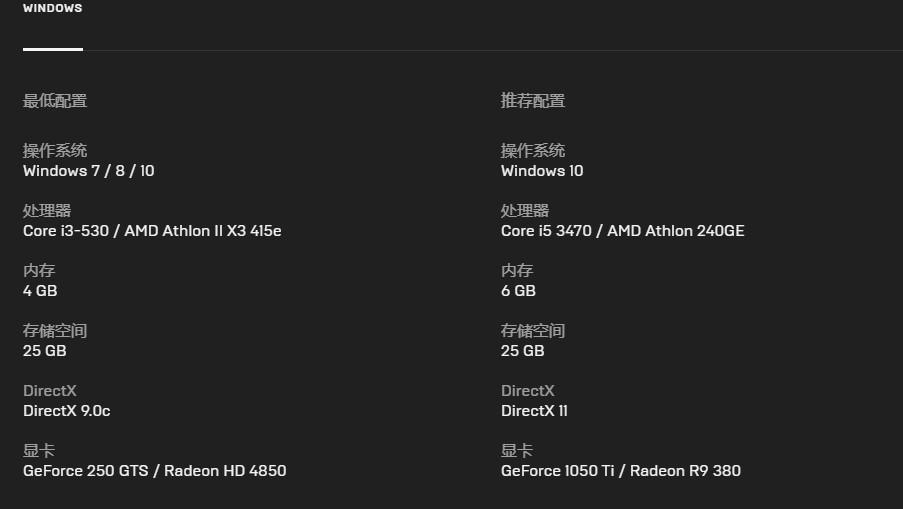Click the 4 GB memory value
The image size is (903, 509).
(x=40, y=291)
